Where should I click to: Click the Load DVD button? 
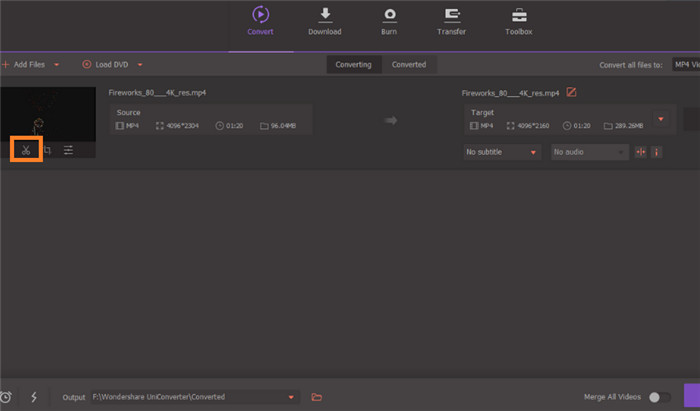tap(105, 65)
